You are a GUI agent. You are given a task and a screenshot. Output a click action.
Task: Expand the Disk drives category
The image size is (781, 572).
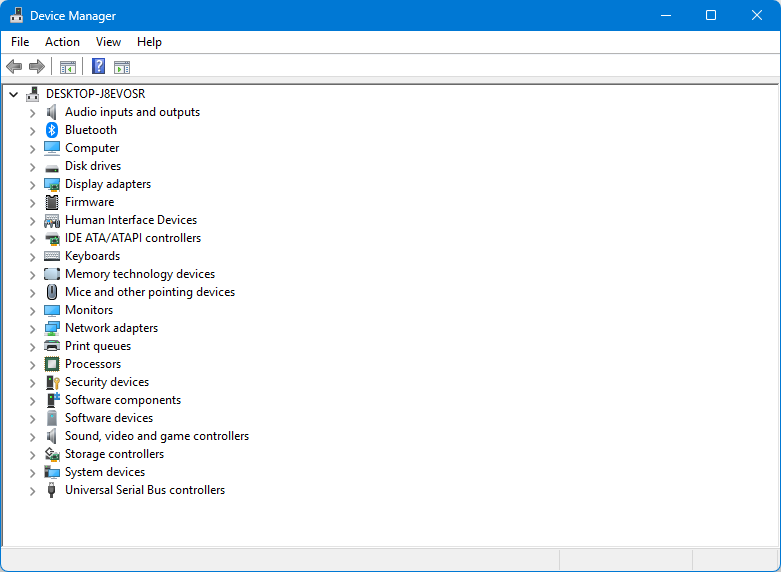tap(32, 166)
